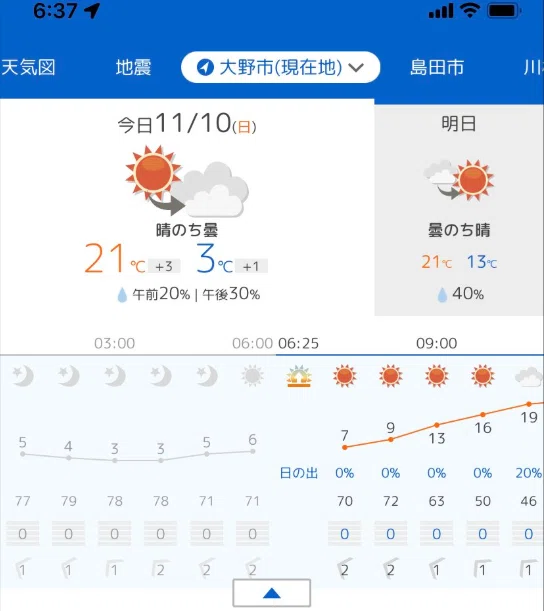Tap tomorrow's cloudy-then-sunny weather icon
Image resolution: width=544 pixels, height=611 pixels.
click(459, 180)
